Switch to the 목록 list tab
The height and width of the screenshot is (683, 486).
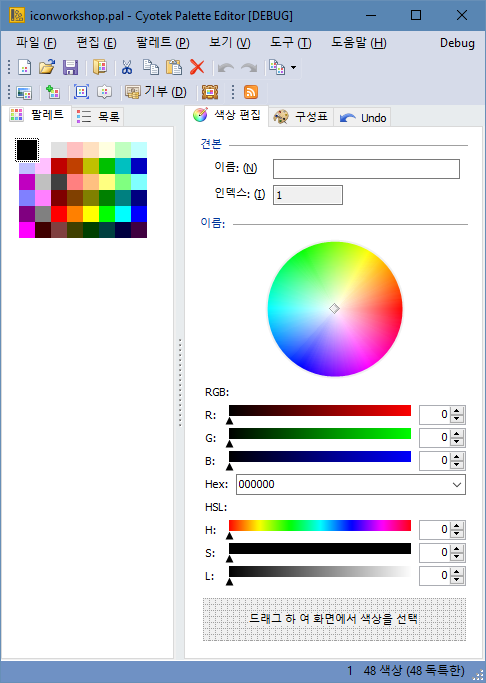click(98, 116)
